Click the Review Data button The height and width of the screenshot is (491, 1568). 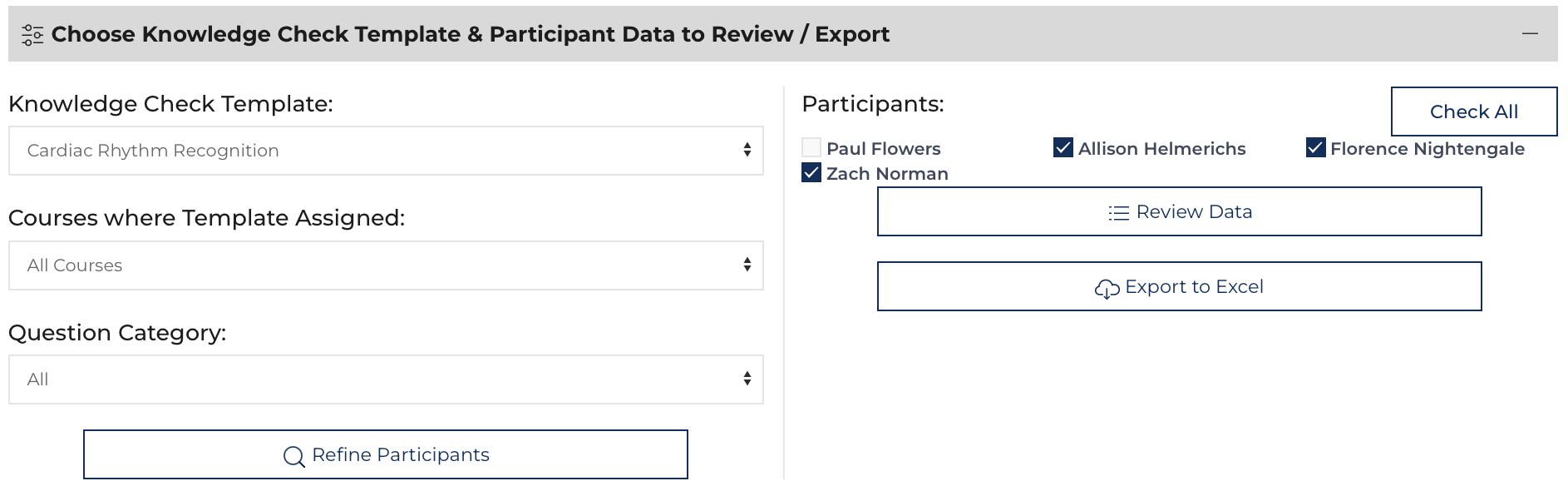(x=1179, y=211)
